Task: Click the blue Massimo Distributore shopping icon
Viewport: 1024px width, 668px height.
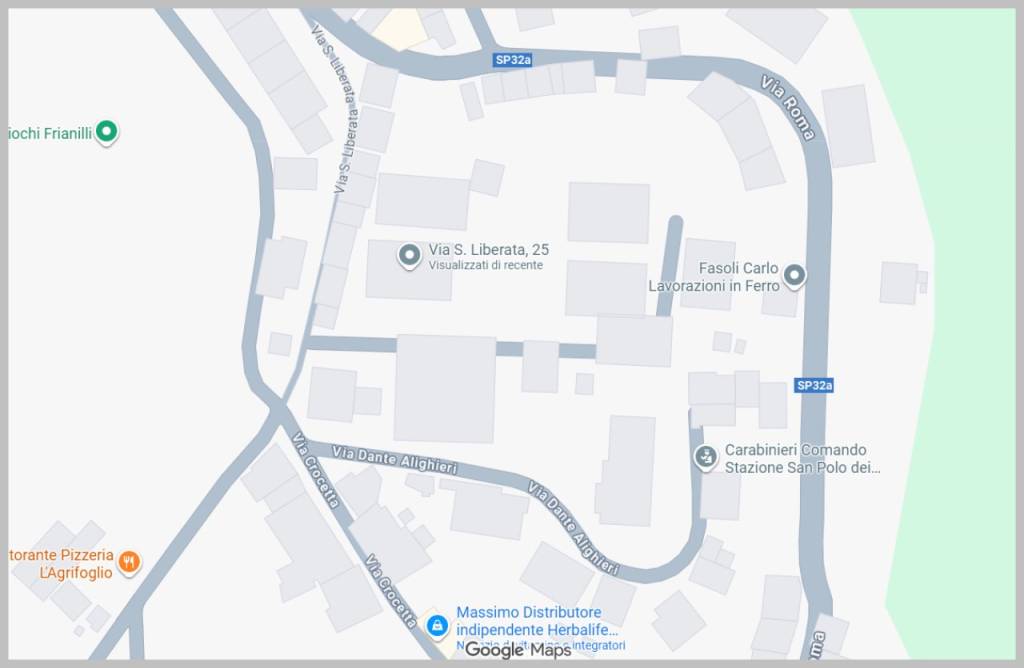Action: pyautogui.click(x=437, y=625)
